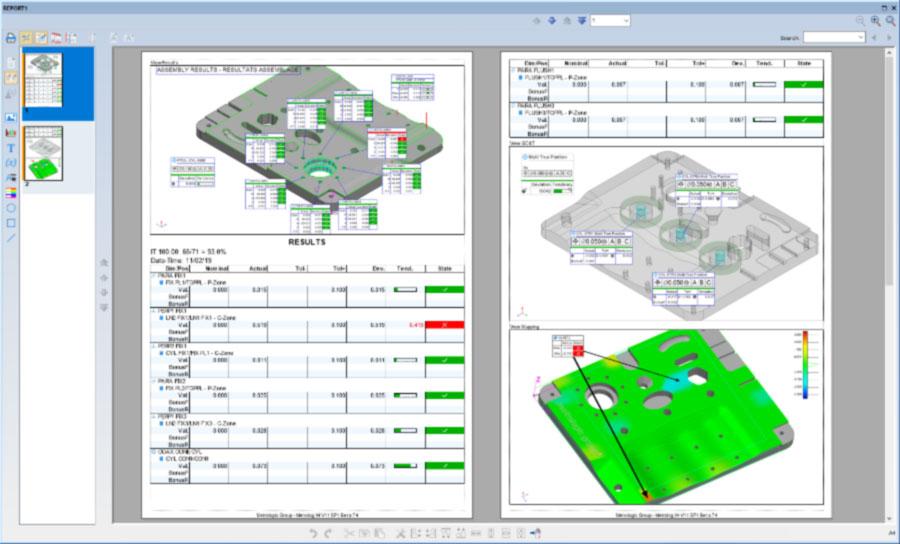Toggle the highlighted edit-mode button in left sidebar
Image resolution: width=900 pixels, height=544 pixels.
click(10, 79)
